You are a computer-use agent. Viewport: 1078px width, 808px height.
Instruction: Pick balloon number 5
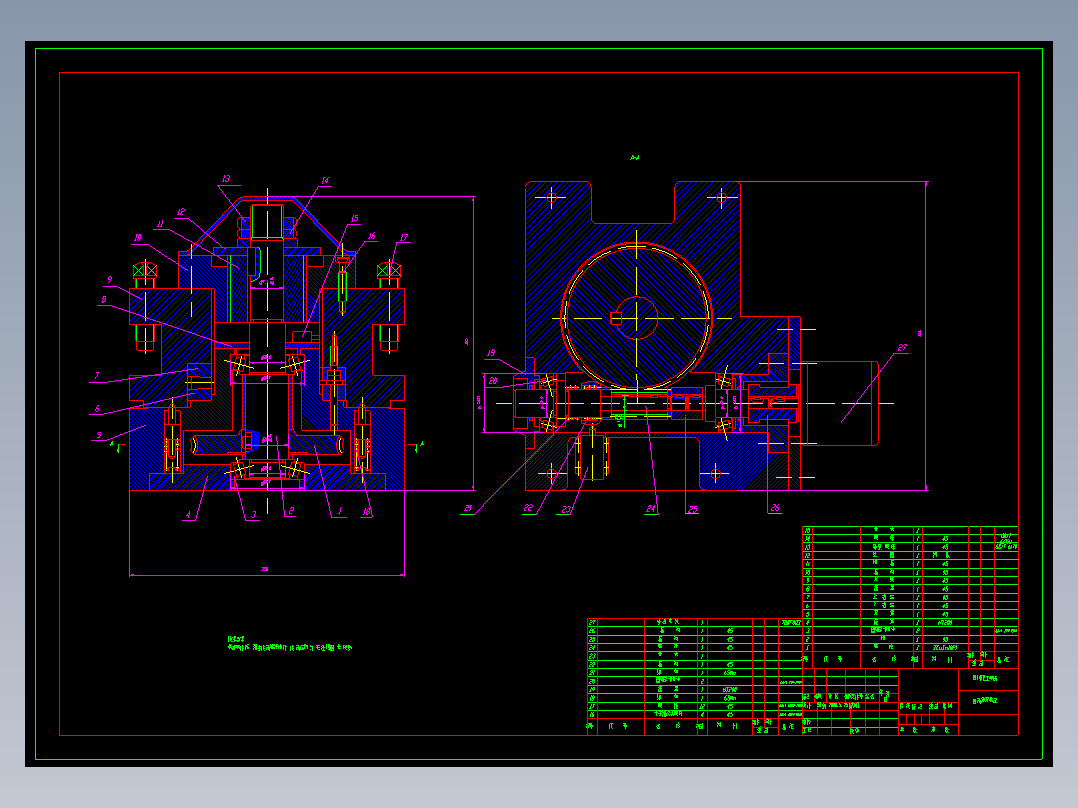click(x=99, y=435)
